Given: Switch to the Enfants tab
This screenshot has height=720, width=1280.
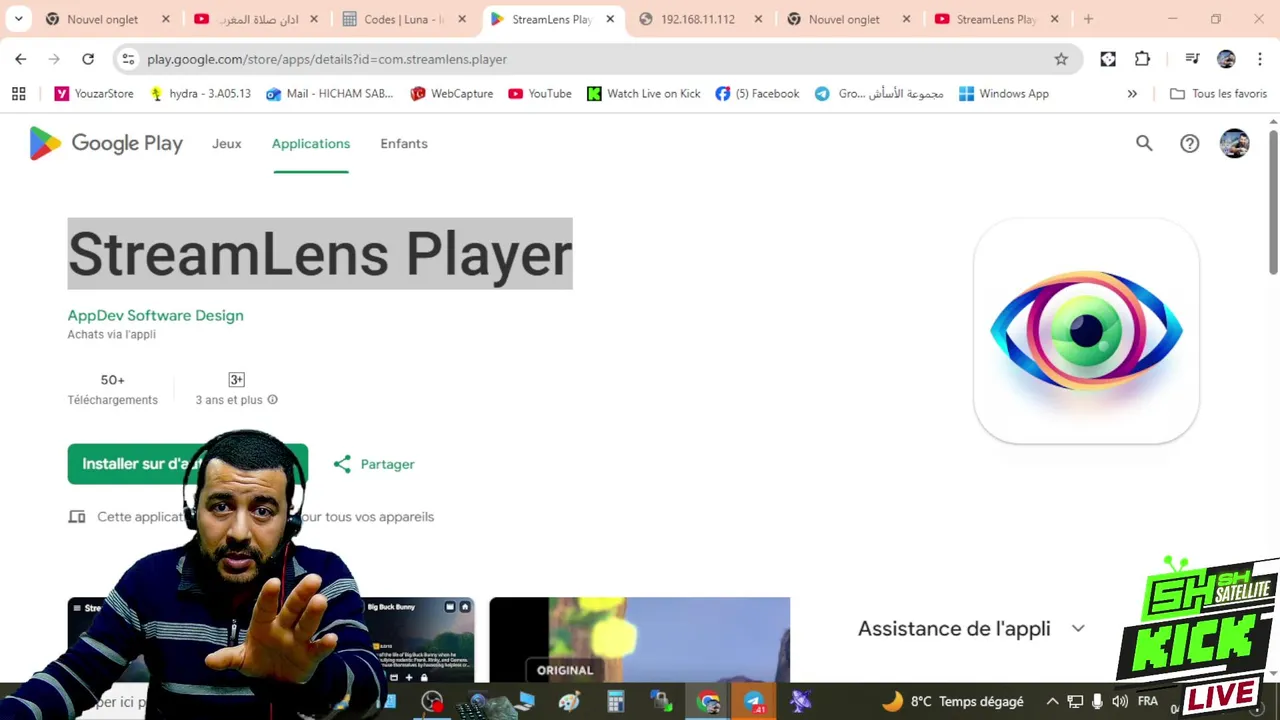Looking at the screenshot, I should click(404, 143).
